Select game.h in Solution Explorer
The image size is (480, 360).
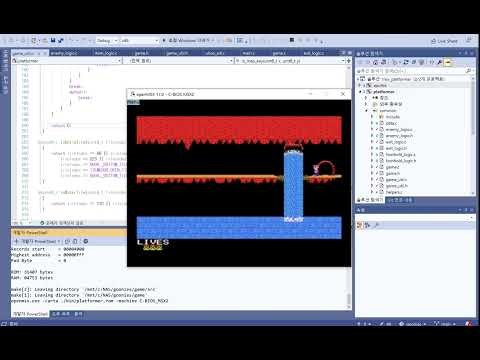click(393, 173)
